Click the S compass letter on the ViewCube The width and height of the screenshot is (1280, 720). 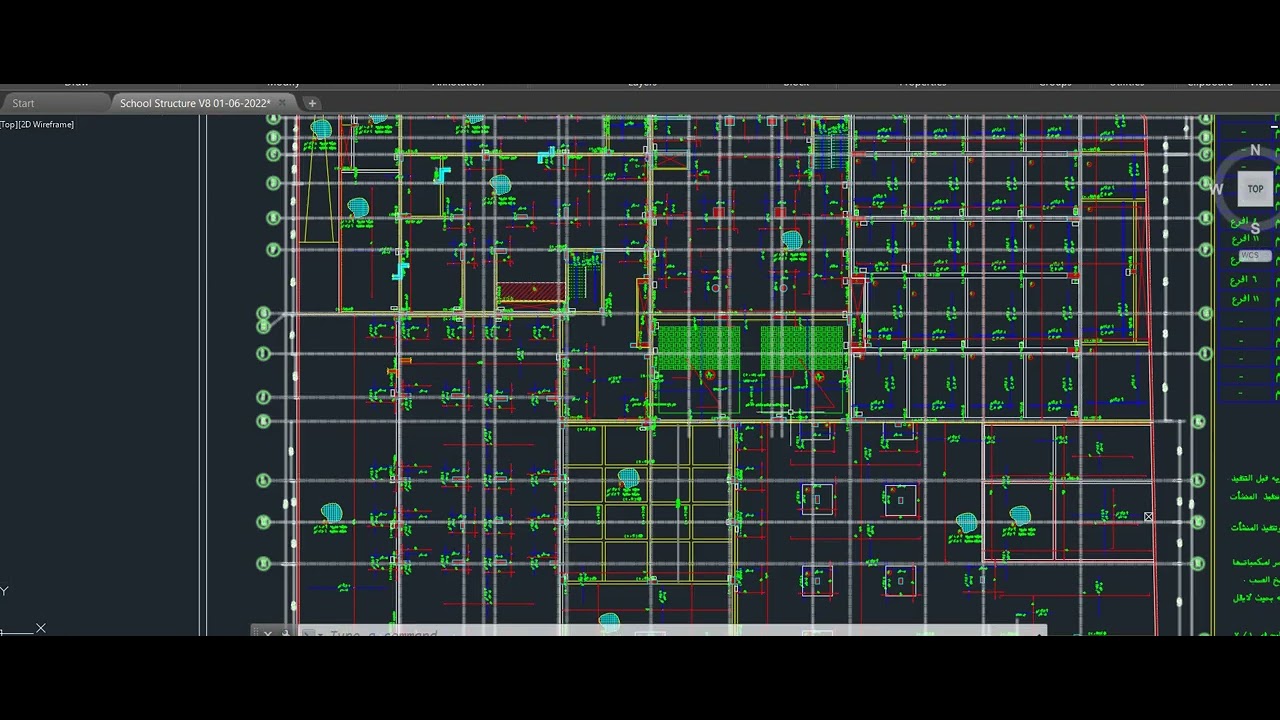point(1255,228)
